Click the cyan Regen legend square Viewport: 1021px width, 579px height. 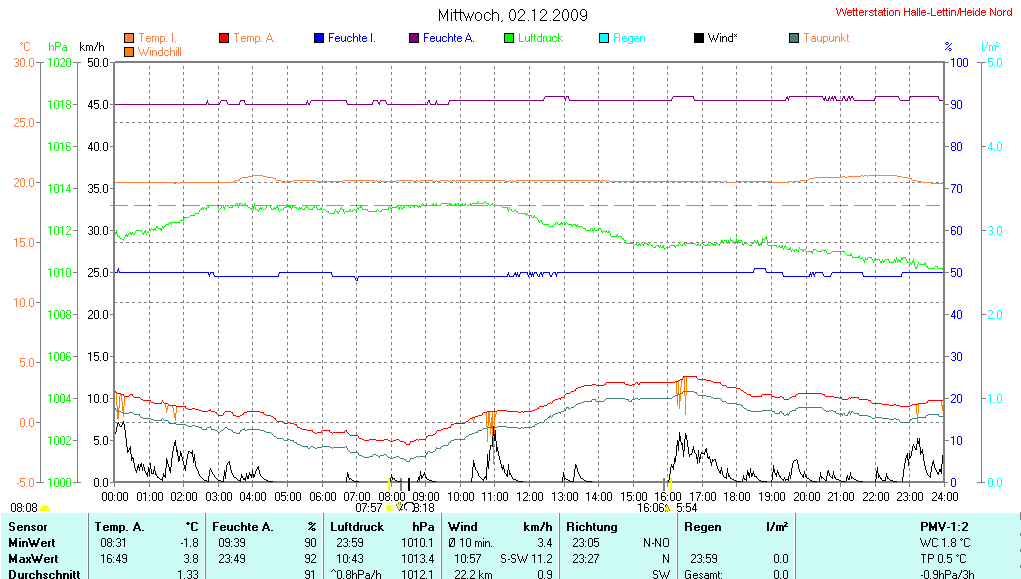tap(604, 38)
